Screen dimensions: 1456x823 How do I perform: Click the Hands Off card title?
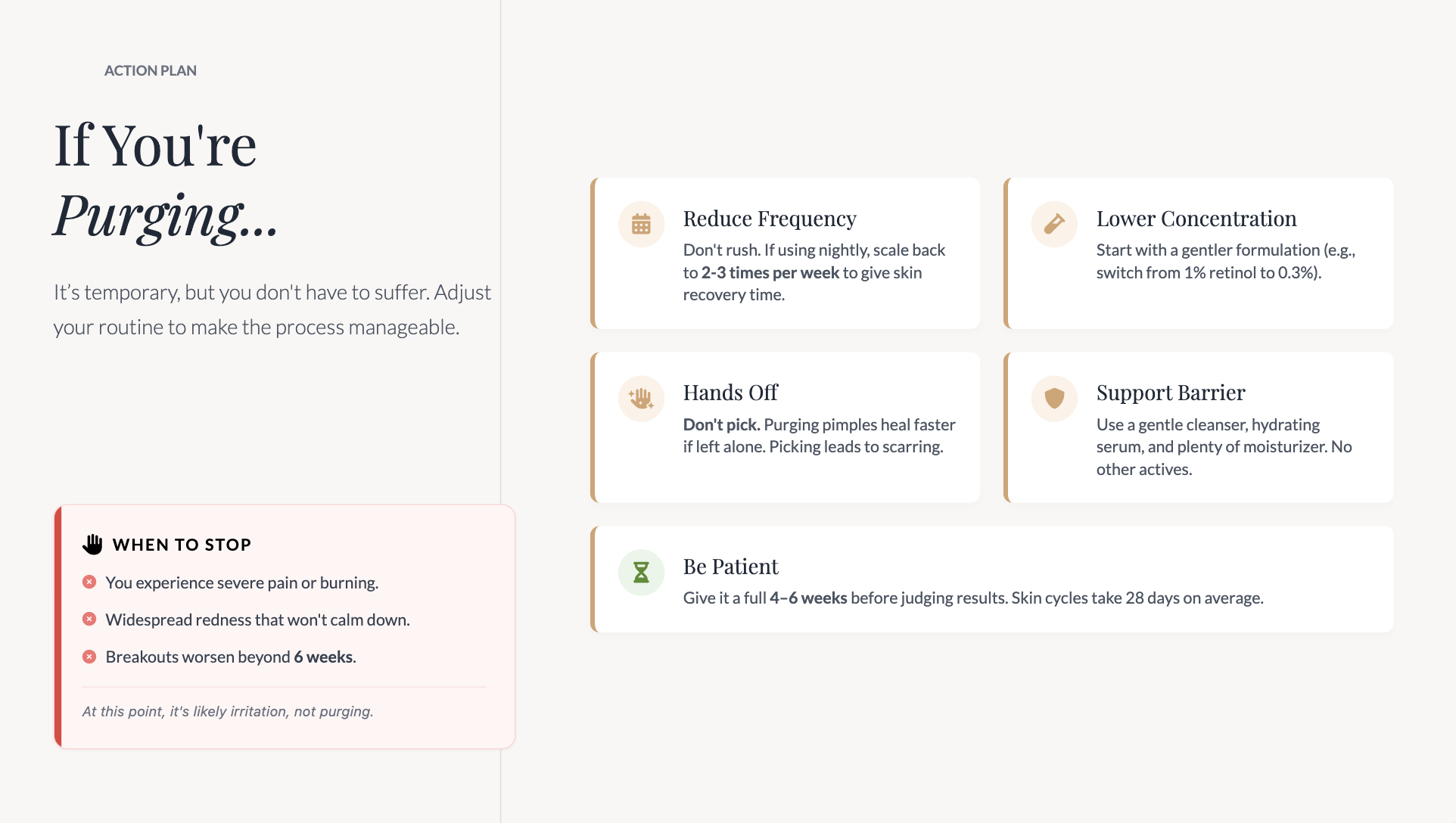tap(730, 393)
